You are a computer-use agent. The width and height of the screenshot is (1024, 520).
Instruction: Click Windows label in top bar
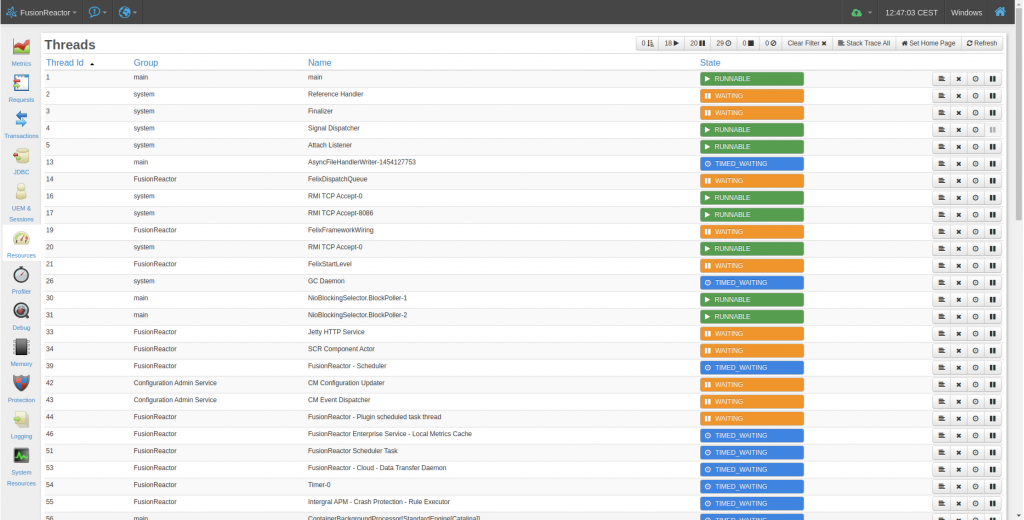pyautogui.click(x=966, y=12)
